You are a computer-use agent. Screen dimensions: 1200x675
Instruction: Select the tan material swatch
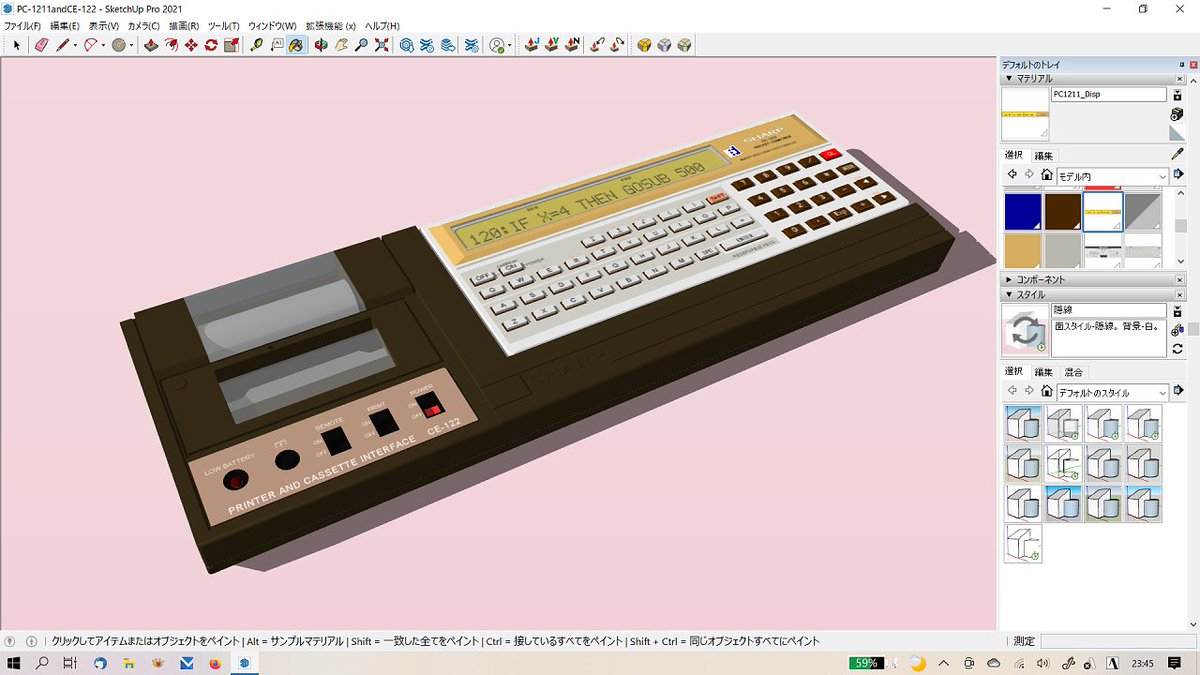pos(1023,251)
